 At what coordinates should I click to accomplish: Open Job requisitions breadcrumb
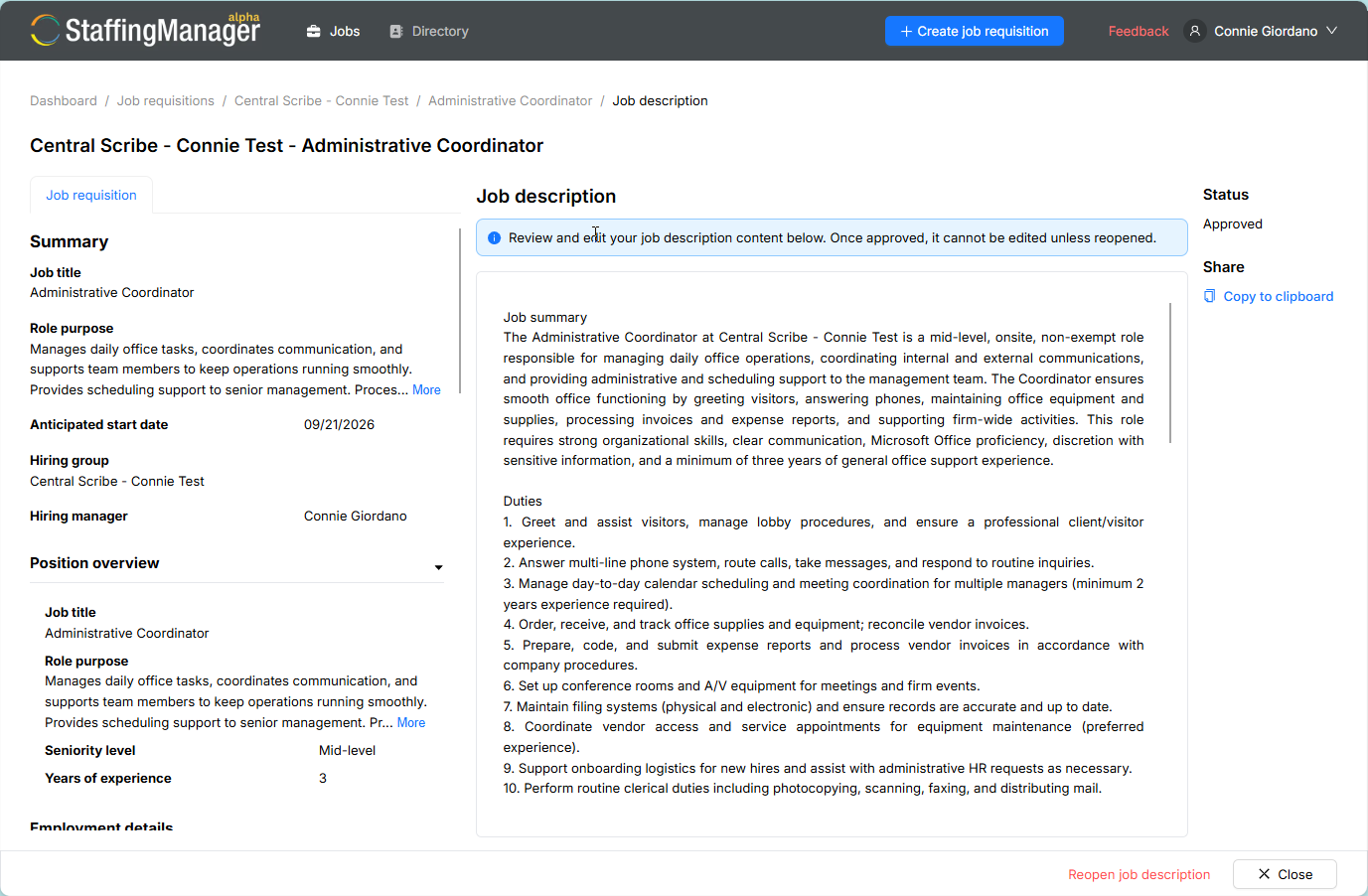166,101
